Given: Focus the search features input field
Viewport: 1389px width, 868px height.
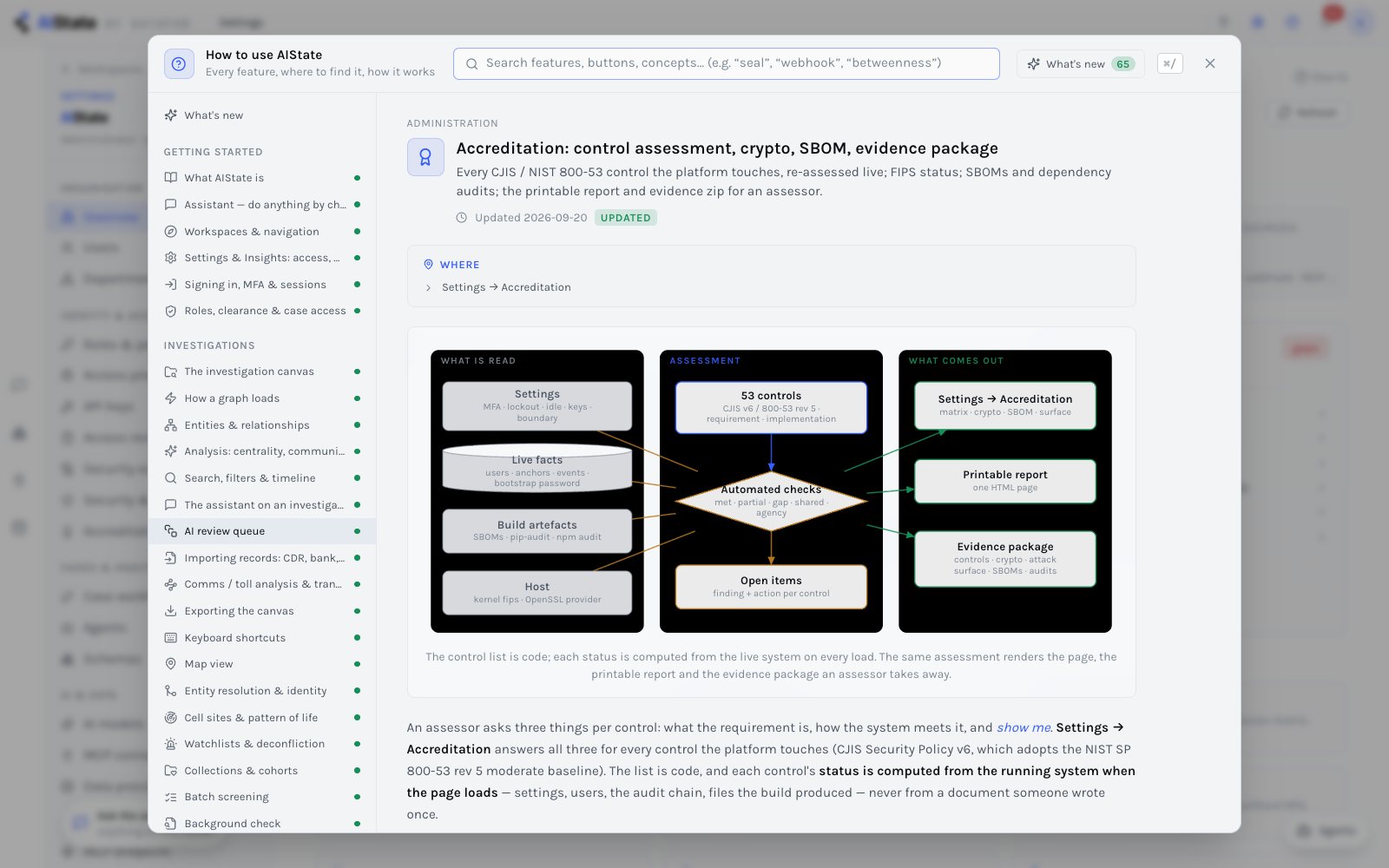Looking at the screenshot, I should coord(727,63).
